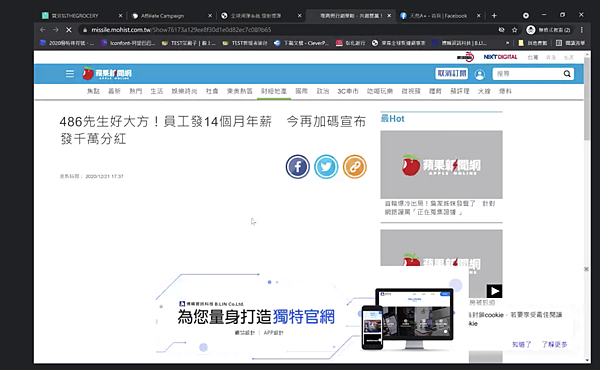Share the article on Facebook
This screenshot has width=600, height=370.
298,167
